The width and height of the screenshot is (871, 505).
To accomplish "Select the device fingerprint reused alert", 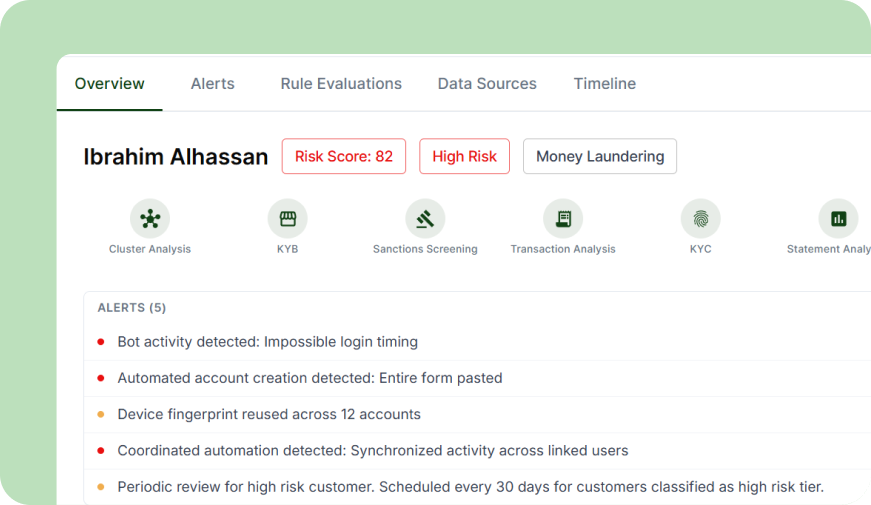I will 268,414.
